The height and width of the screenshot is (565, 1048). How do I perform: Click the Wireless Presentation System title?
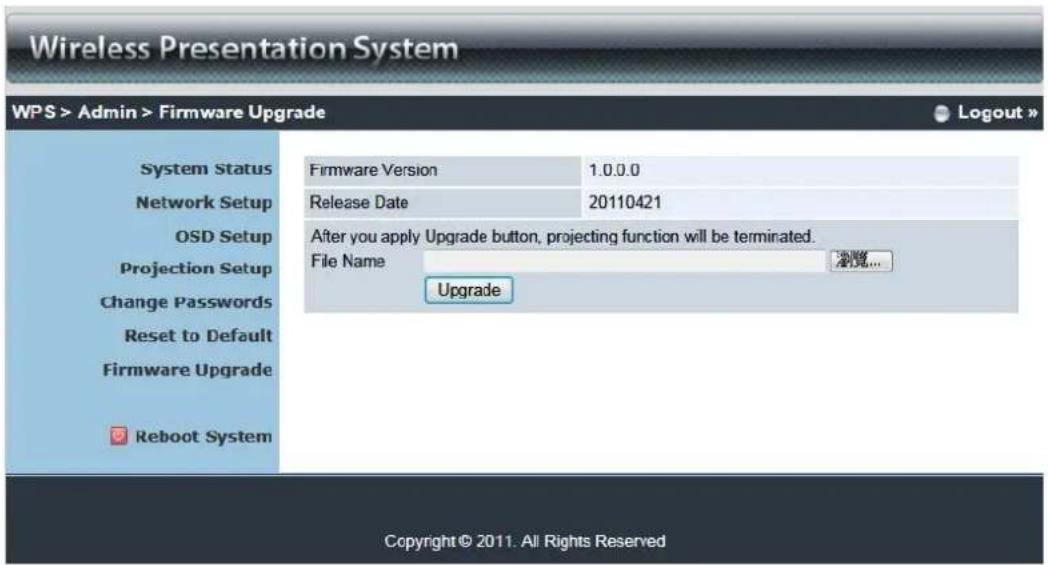tap(244, 48)
